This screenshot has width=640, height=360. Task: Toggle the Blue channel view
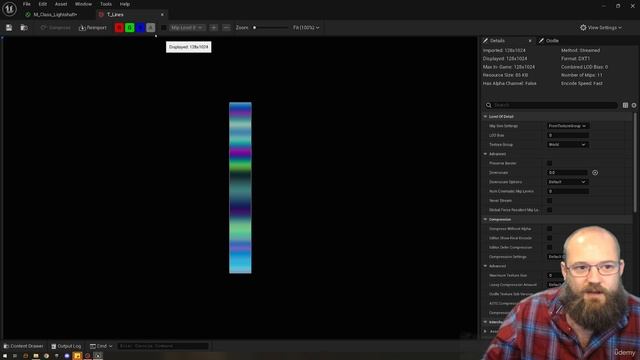(140, 28)
